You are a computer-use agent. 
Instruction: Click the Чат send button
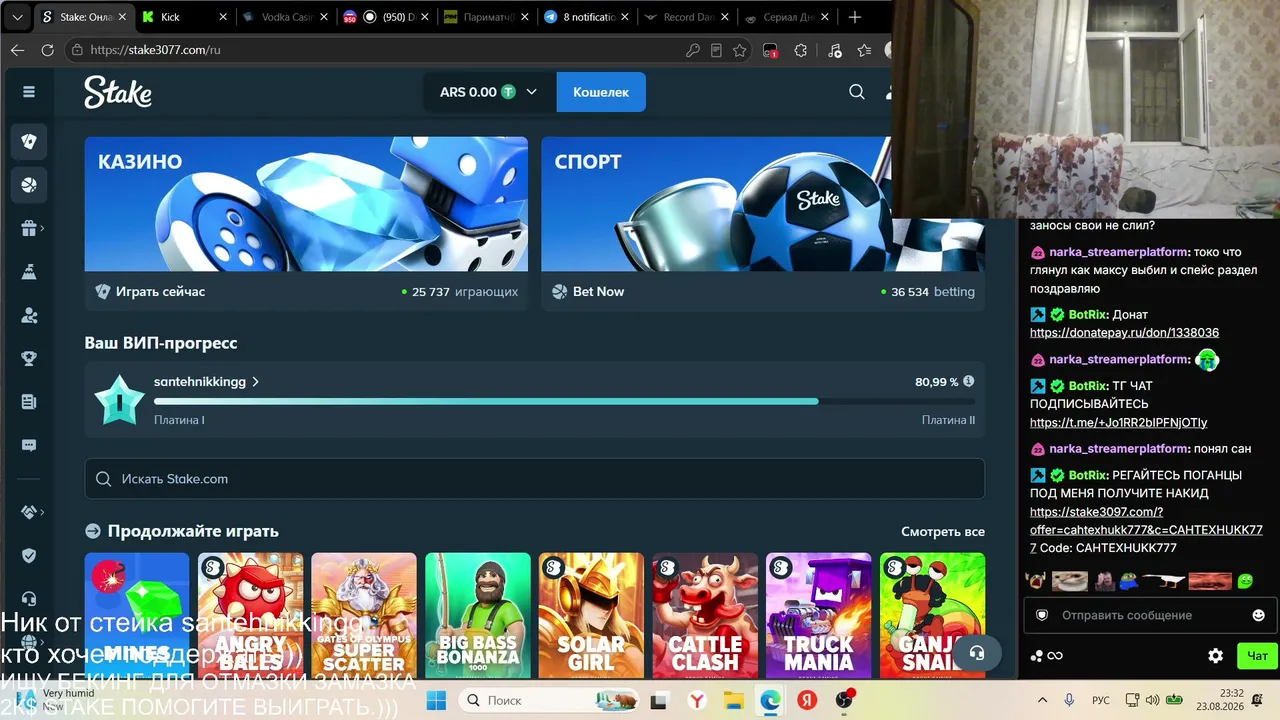1257,656
